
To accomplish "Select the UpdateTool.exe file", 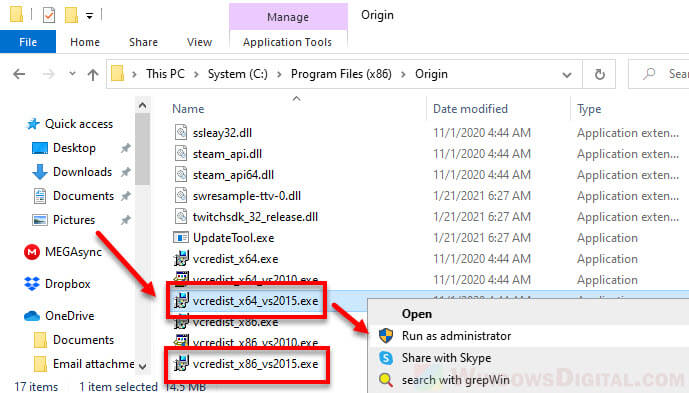I will (233, 238).
